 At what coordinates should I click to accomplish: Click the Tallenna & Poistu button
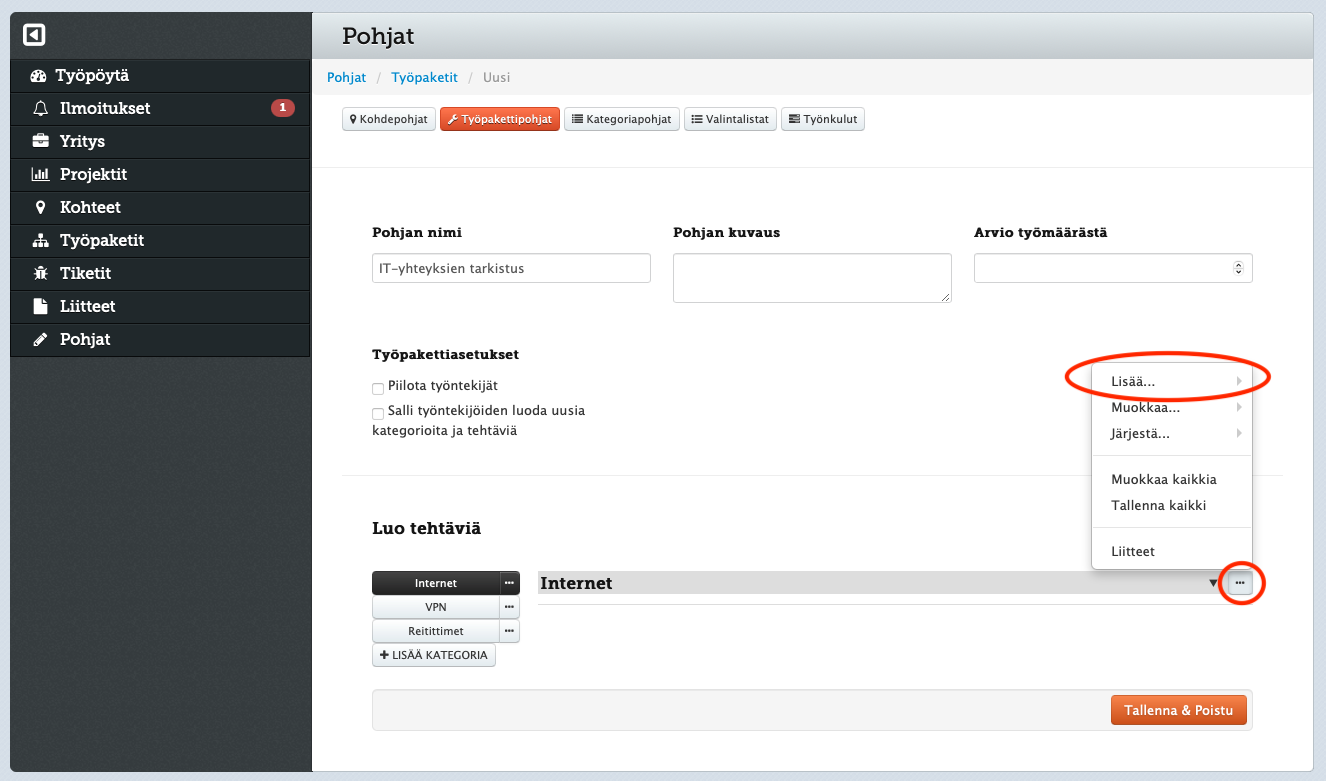pos(1178,710)
